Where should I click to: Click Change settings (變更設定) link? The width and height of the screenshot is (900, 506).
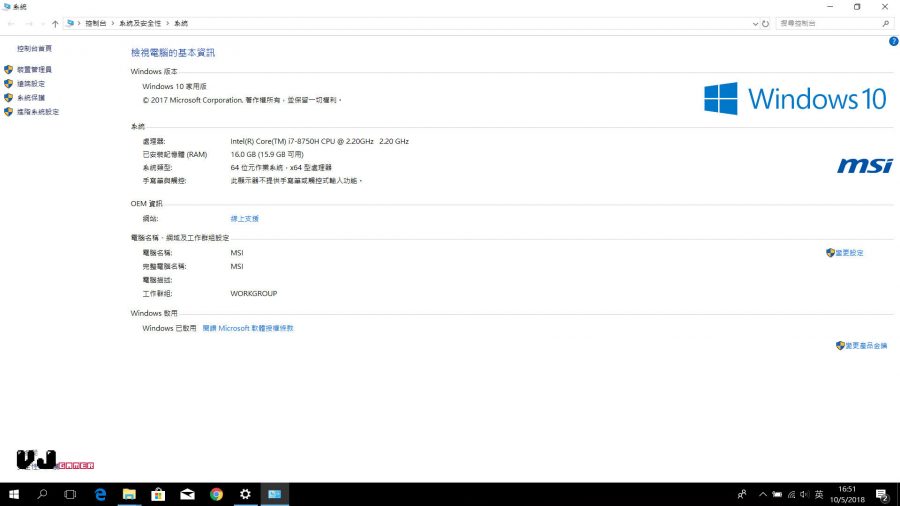(849, 253)
